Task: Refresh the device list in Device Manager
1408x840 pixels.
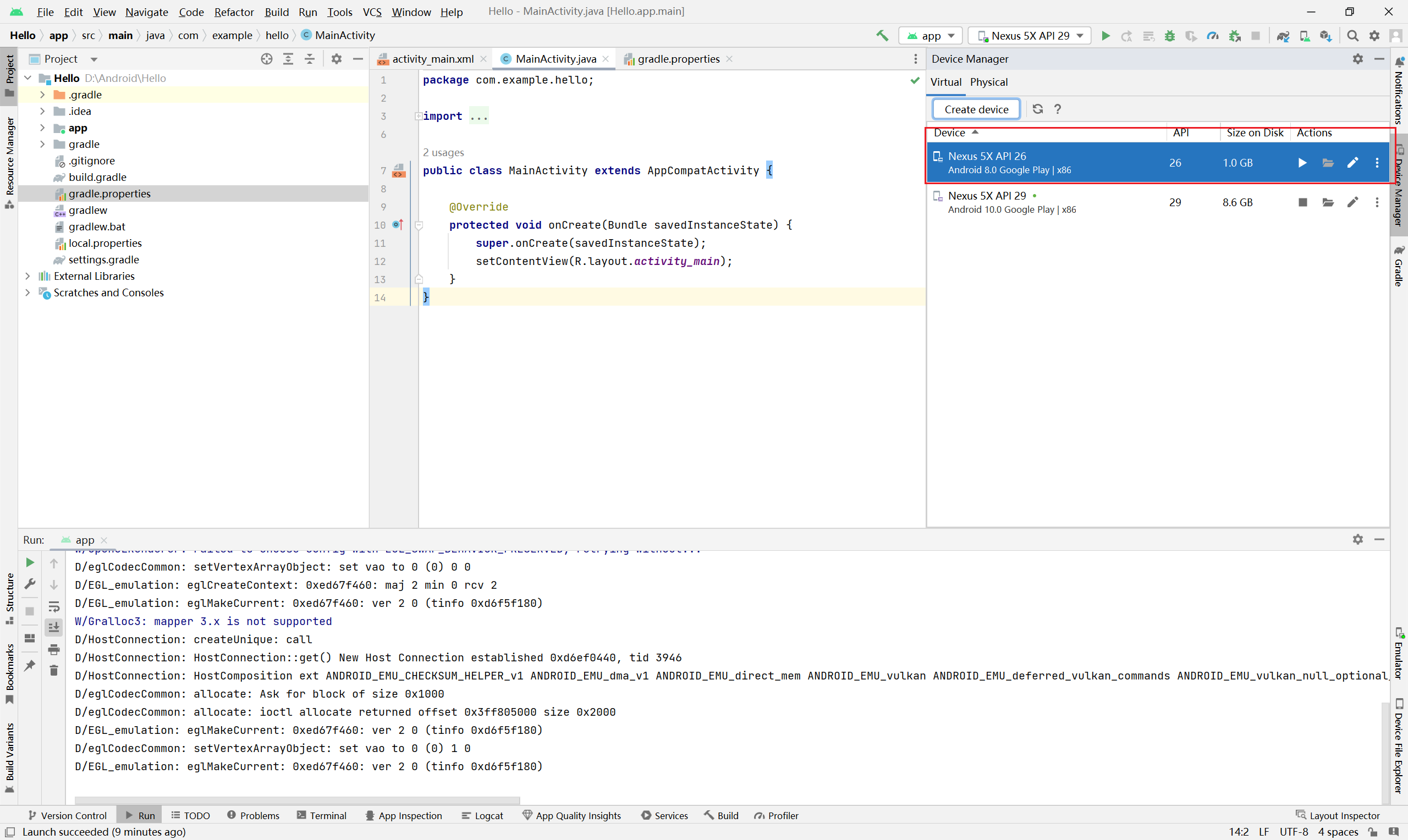Action: coord(1037,109)
